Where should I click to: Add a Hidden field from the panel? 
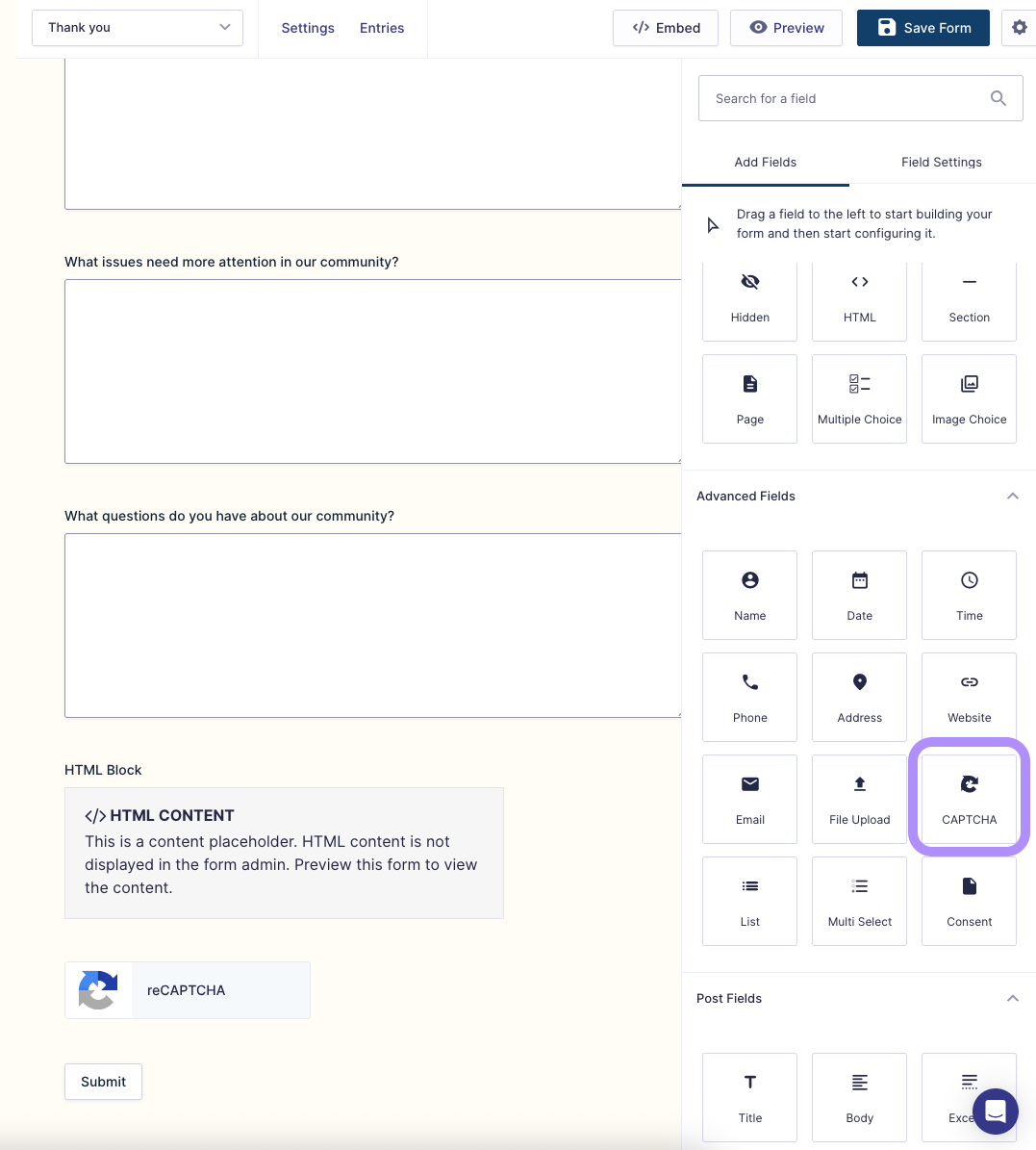[749, 298]
